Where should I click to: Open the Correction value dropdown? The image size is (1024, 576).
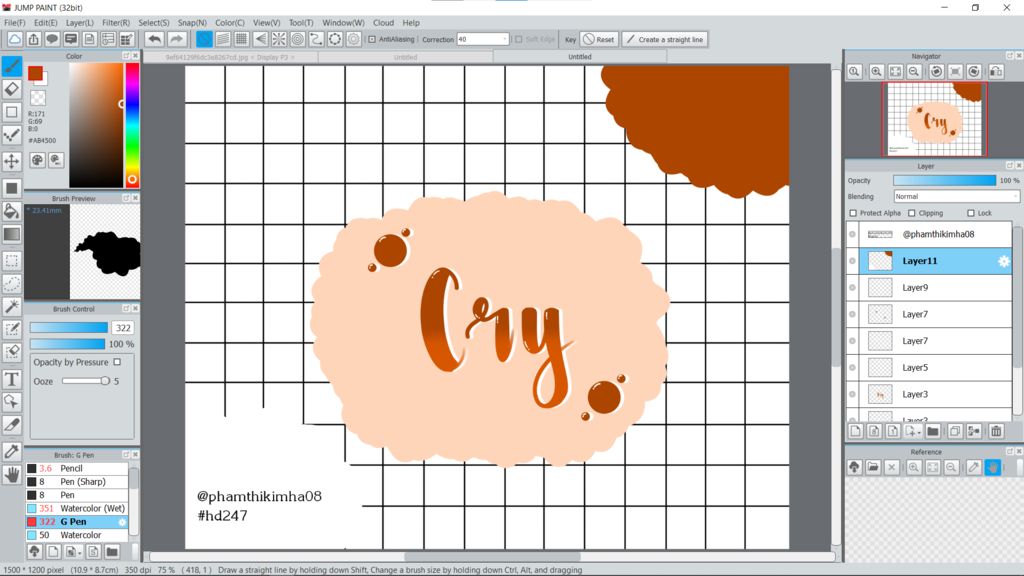pos(483,39)
